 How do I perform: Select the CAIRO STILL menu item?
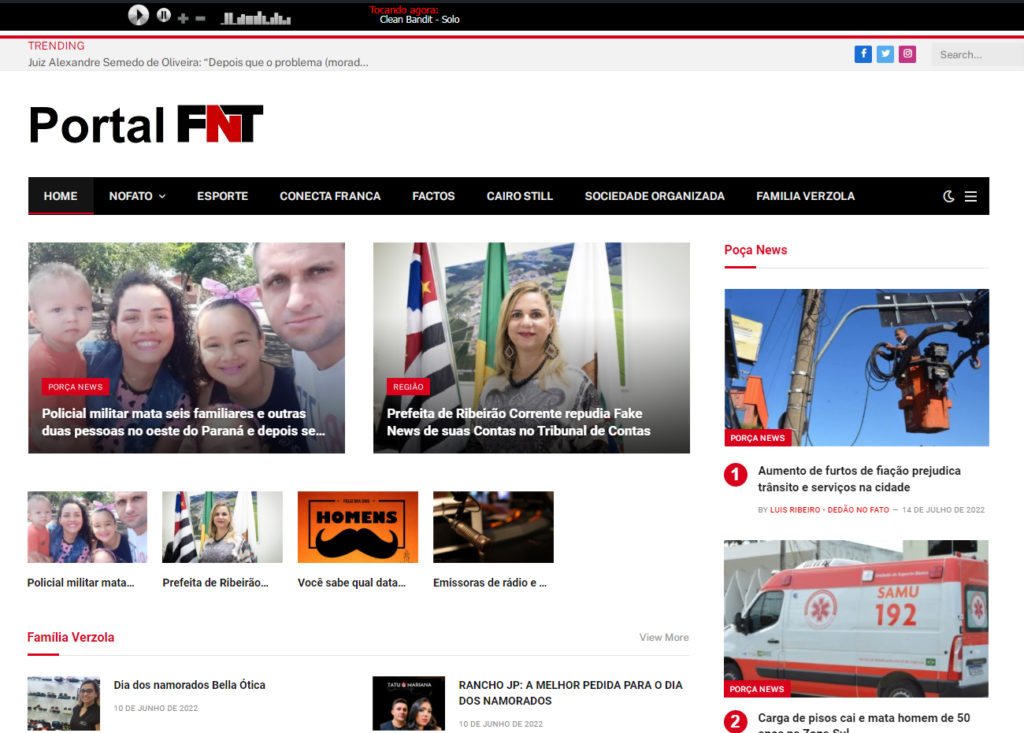(x=519, y=196)
